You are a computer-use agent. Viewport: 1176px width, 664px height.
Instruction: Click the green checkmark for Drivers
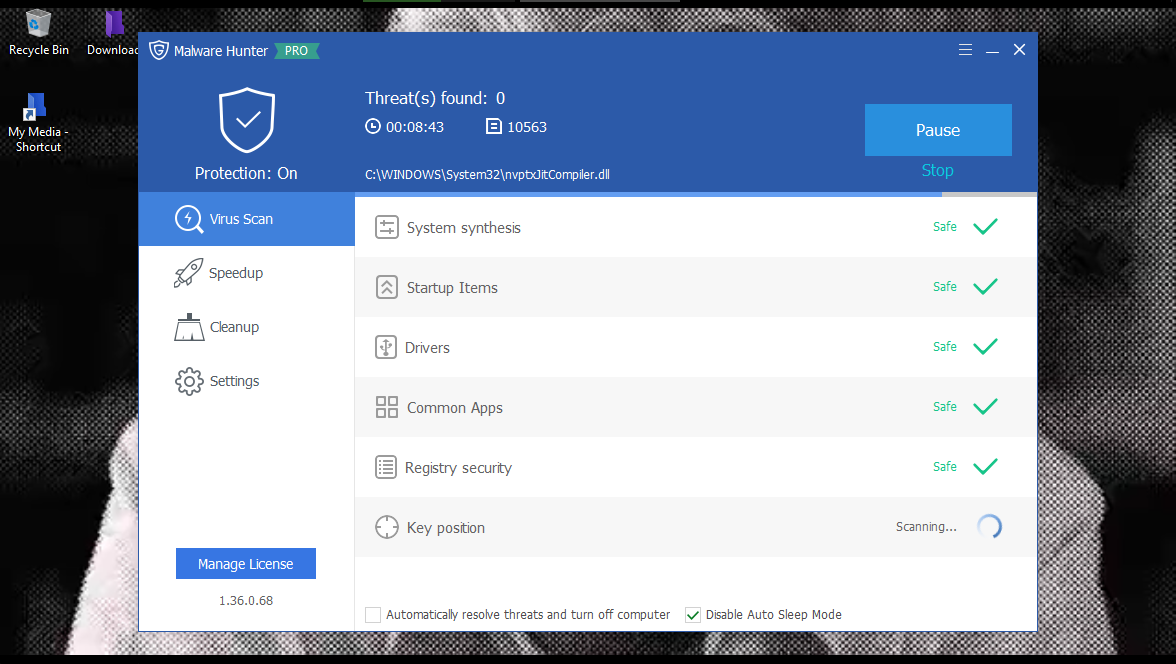[986, 347]
